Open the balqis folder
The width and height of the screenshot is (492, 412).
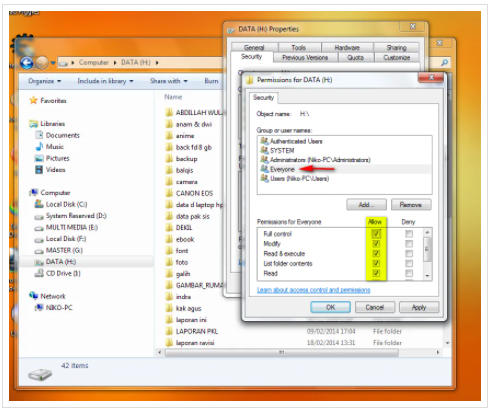[179, 170]
